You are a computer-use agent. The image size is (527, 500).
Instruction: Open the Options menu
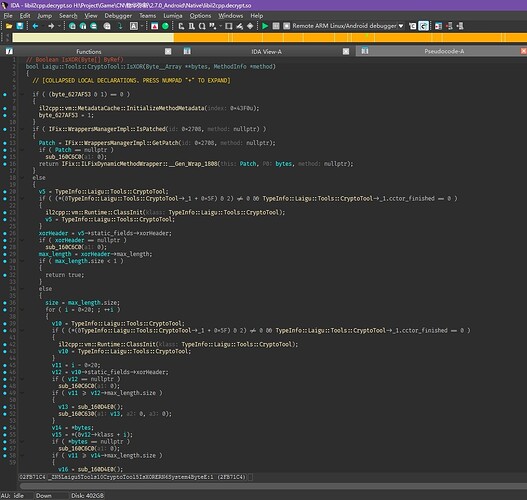point(200,15)
